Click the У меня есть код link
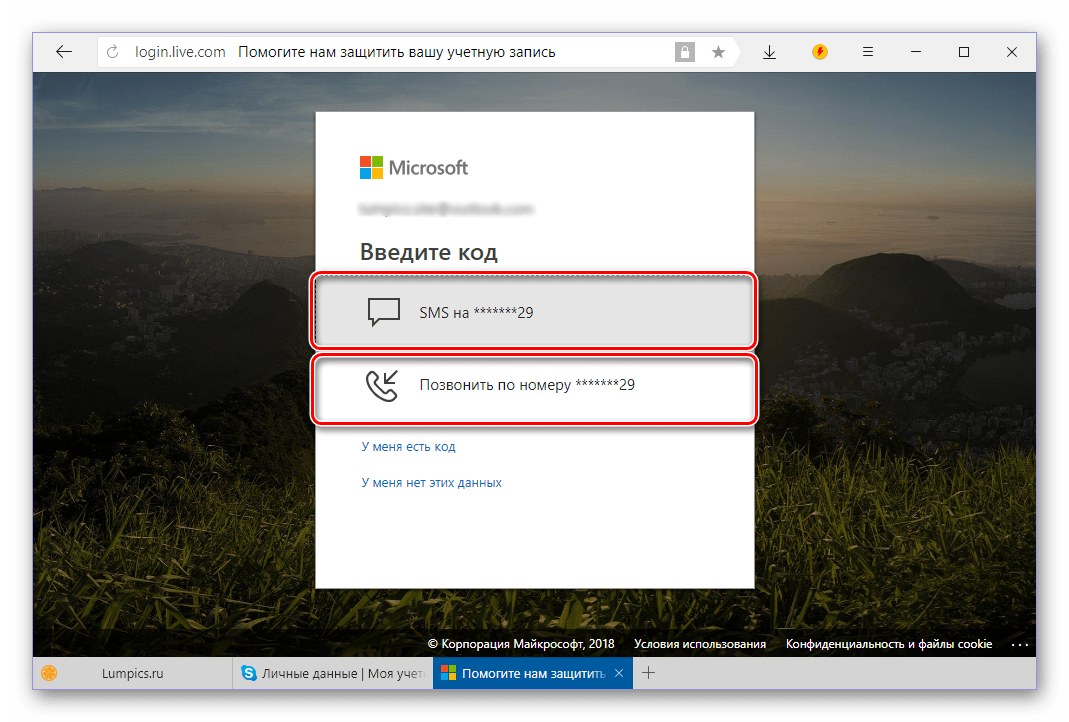Image resolution: width=1069 pixels, height=722 pixels. (408, 447)
